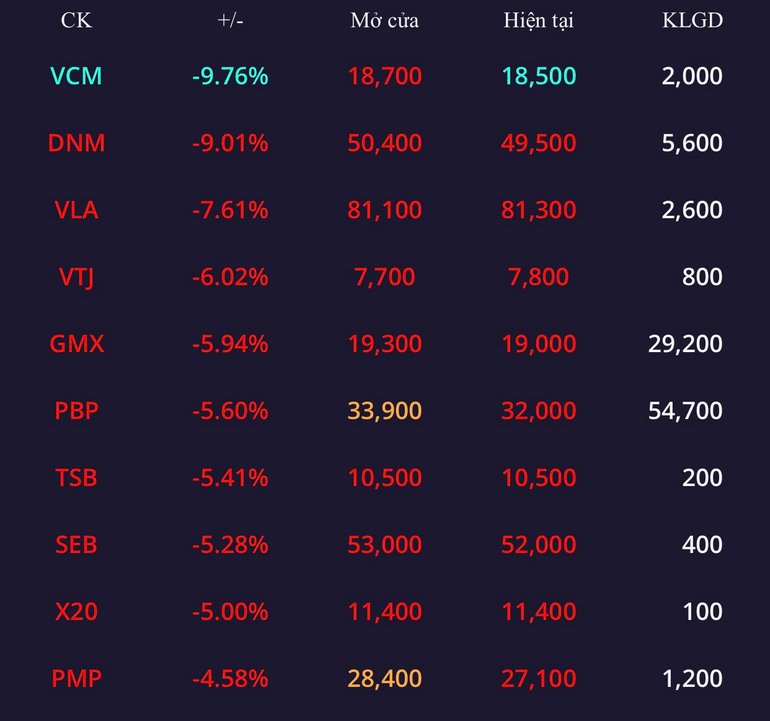Select the GMX ticker
770x721 pixels.
pyautogui.click(x=76, y=344)
